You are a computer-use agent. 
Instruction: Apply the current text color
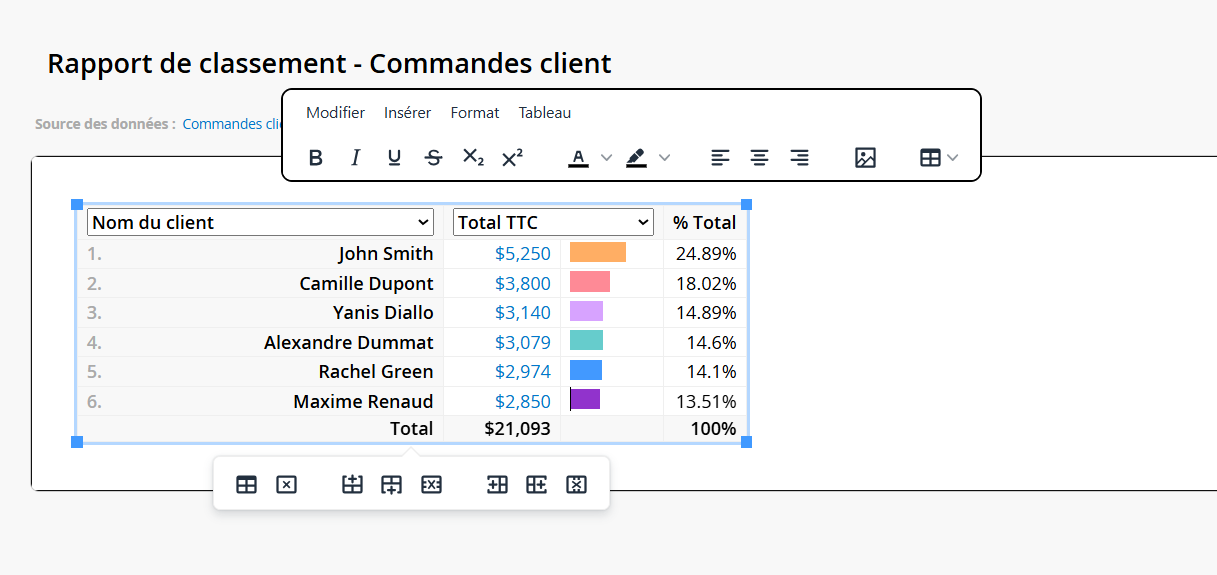[x=578, y=158]
